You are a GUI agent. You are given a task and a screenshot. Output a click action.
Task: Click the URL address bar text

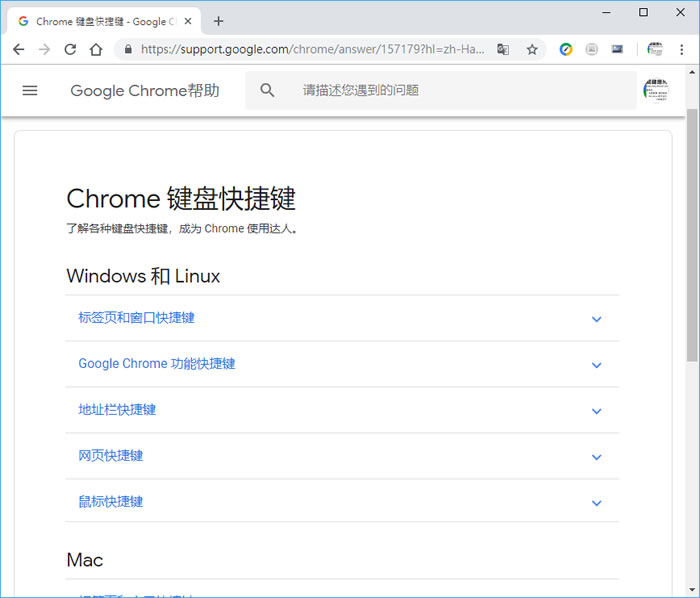point(312,49)
